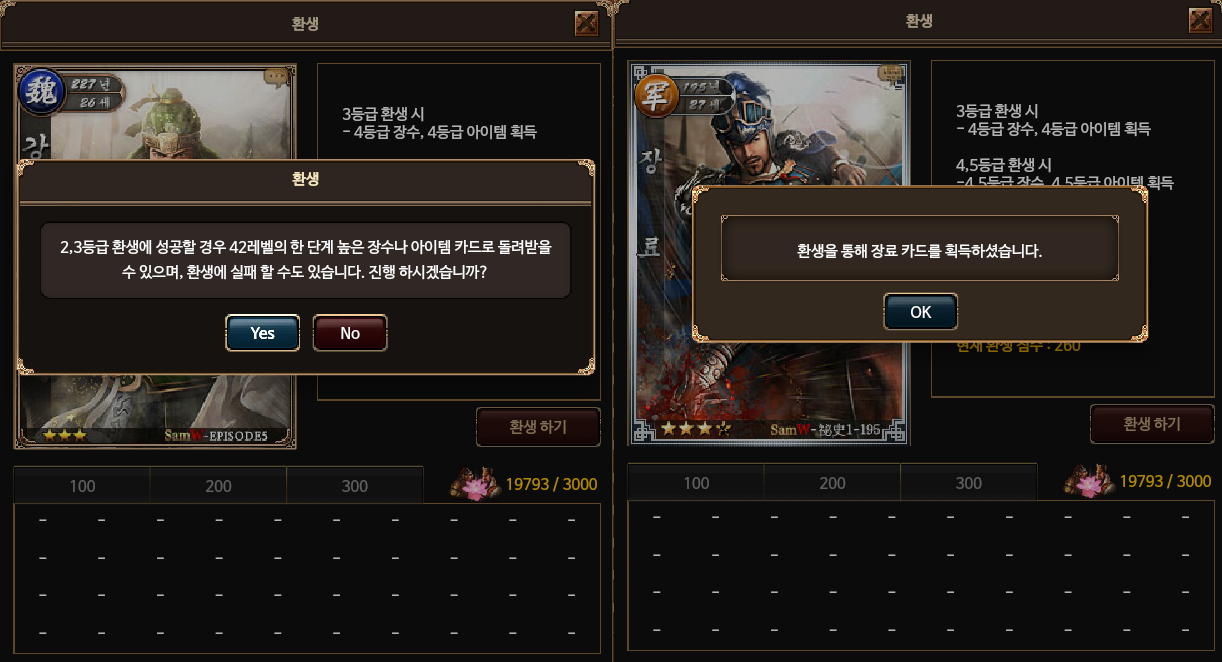
Task: Click the Zhang Liao general card thumbnail
Action: (x=768, y=253)
